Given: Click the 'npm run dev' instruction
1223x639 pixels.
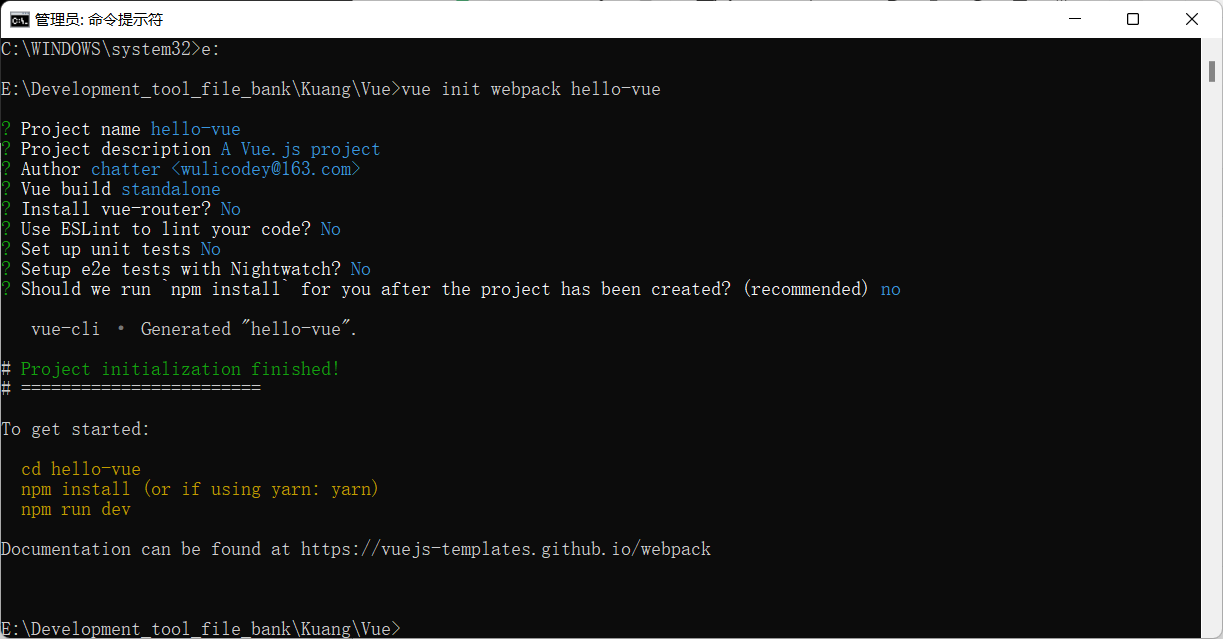Looking at the screenshot, I should [76, 509].
